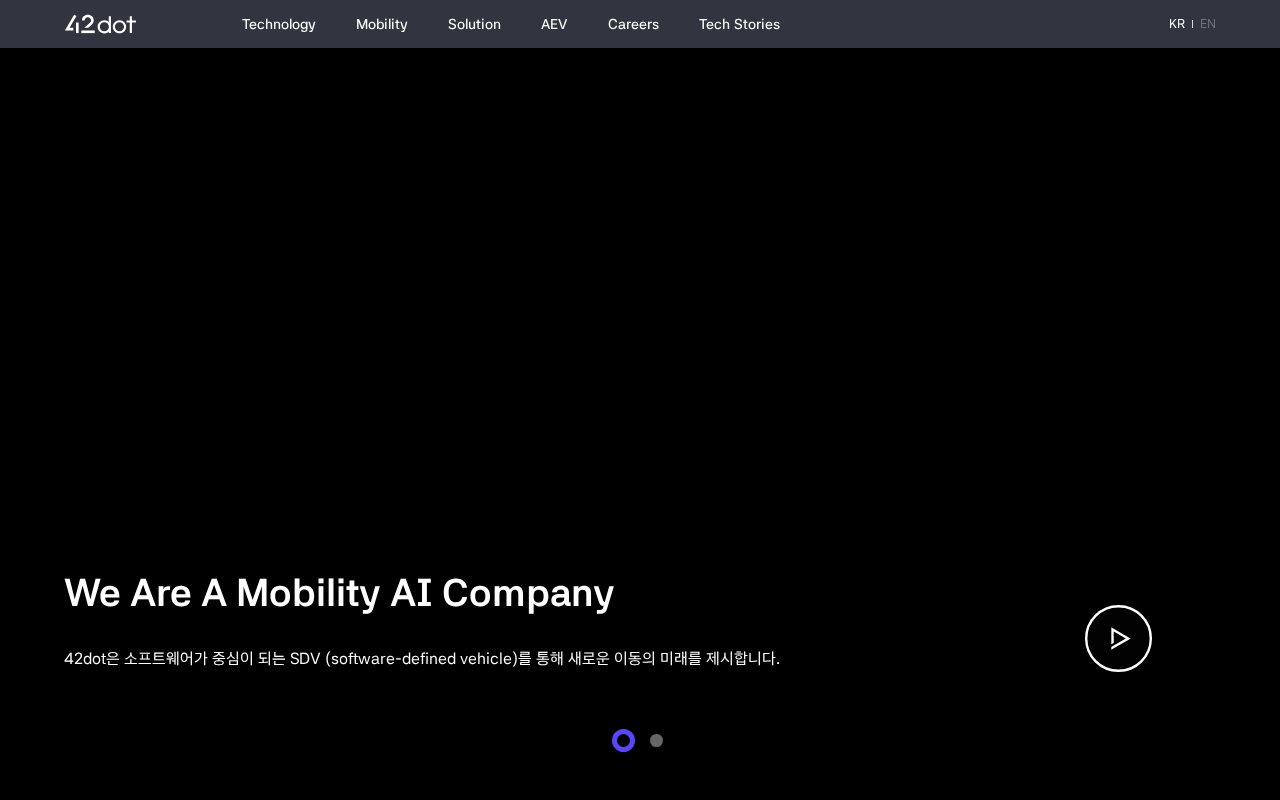Select the first carousel slide dot
This screenshot has width=1280, height=800.
coord(623,741)
